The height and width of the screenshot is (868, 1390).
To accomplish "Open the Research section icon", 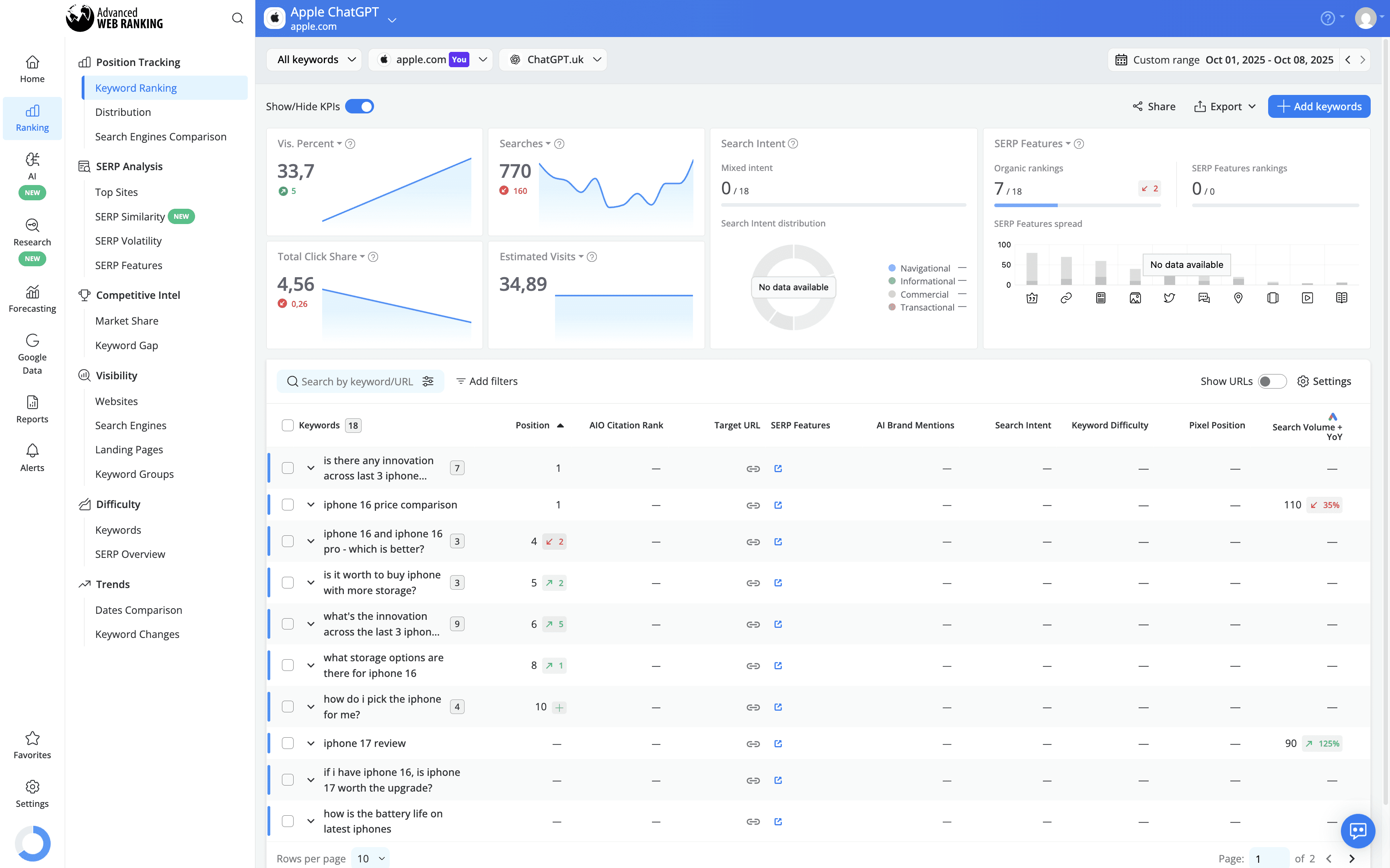I will [x=32, y=225].
